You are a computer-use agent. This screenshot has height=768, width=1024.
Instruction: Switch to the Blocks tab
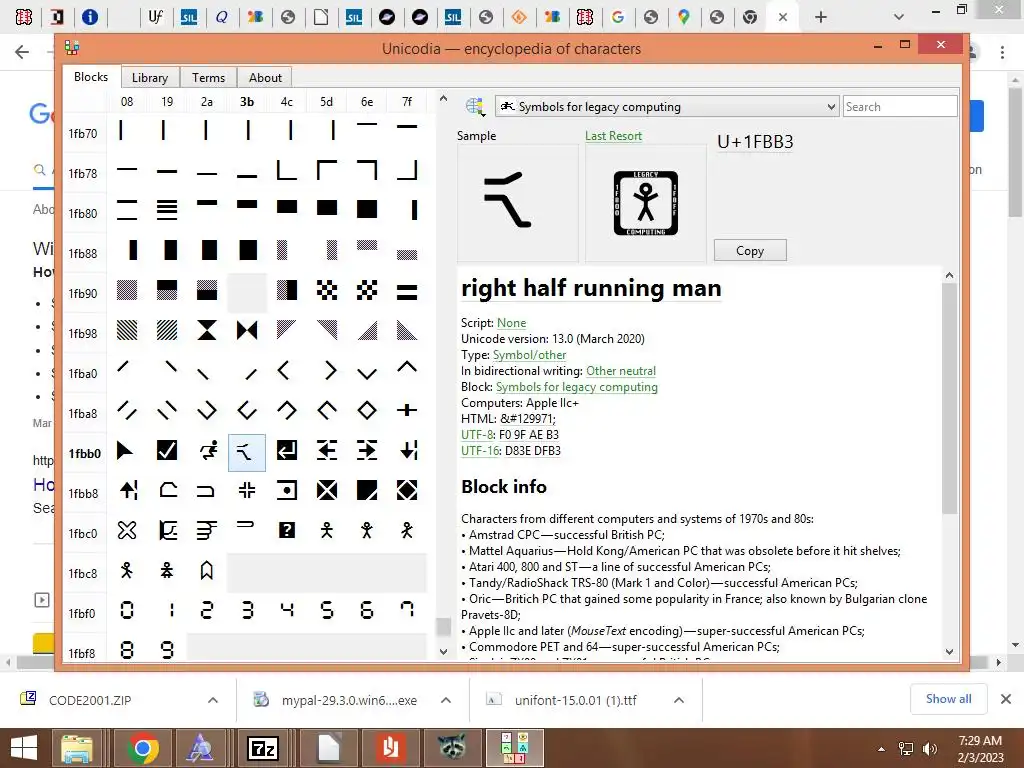(x=91, y=76)
